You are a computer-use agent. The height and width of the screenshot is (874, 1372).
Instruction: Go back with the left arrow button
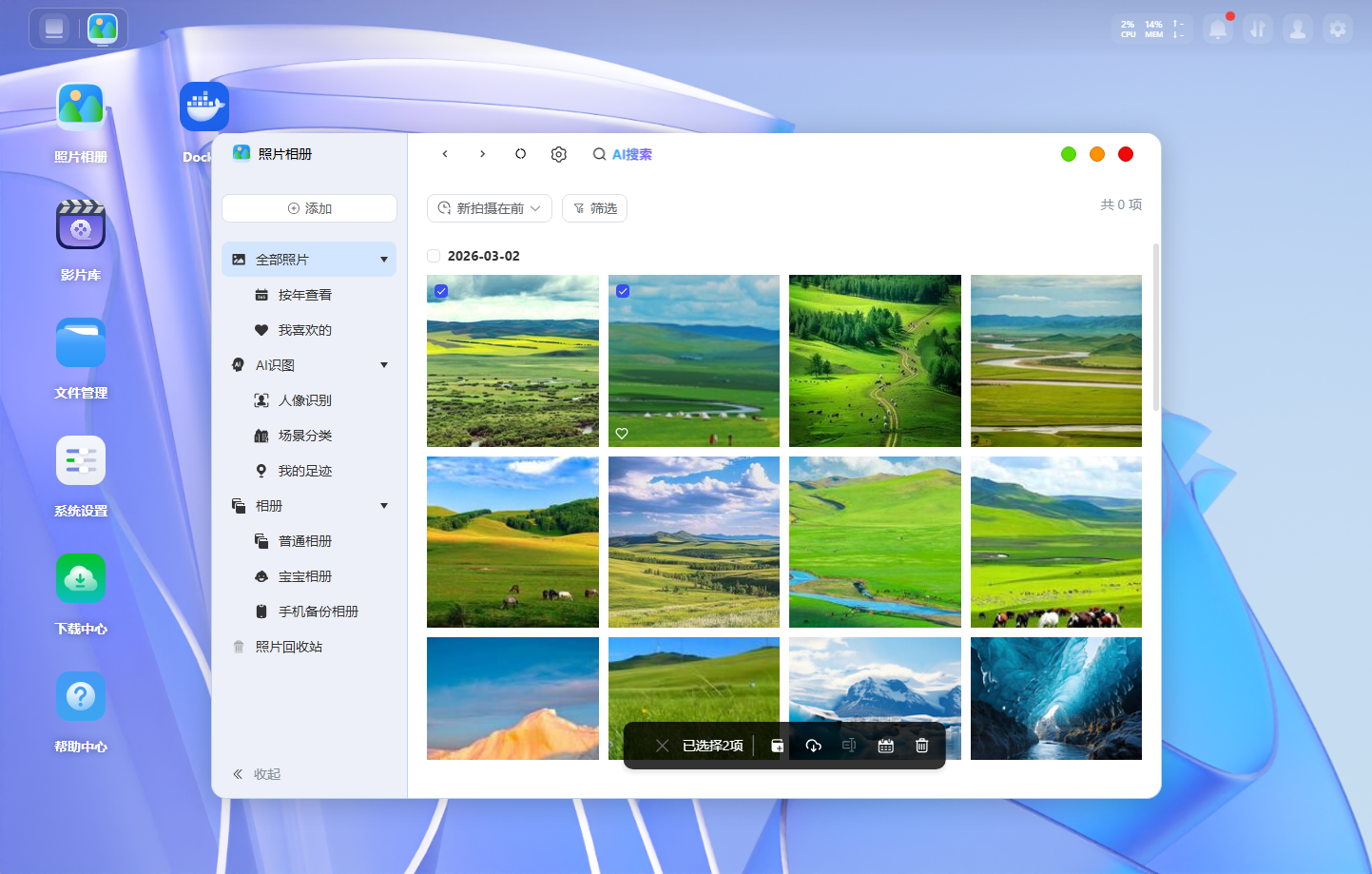[x=445, y=154]
